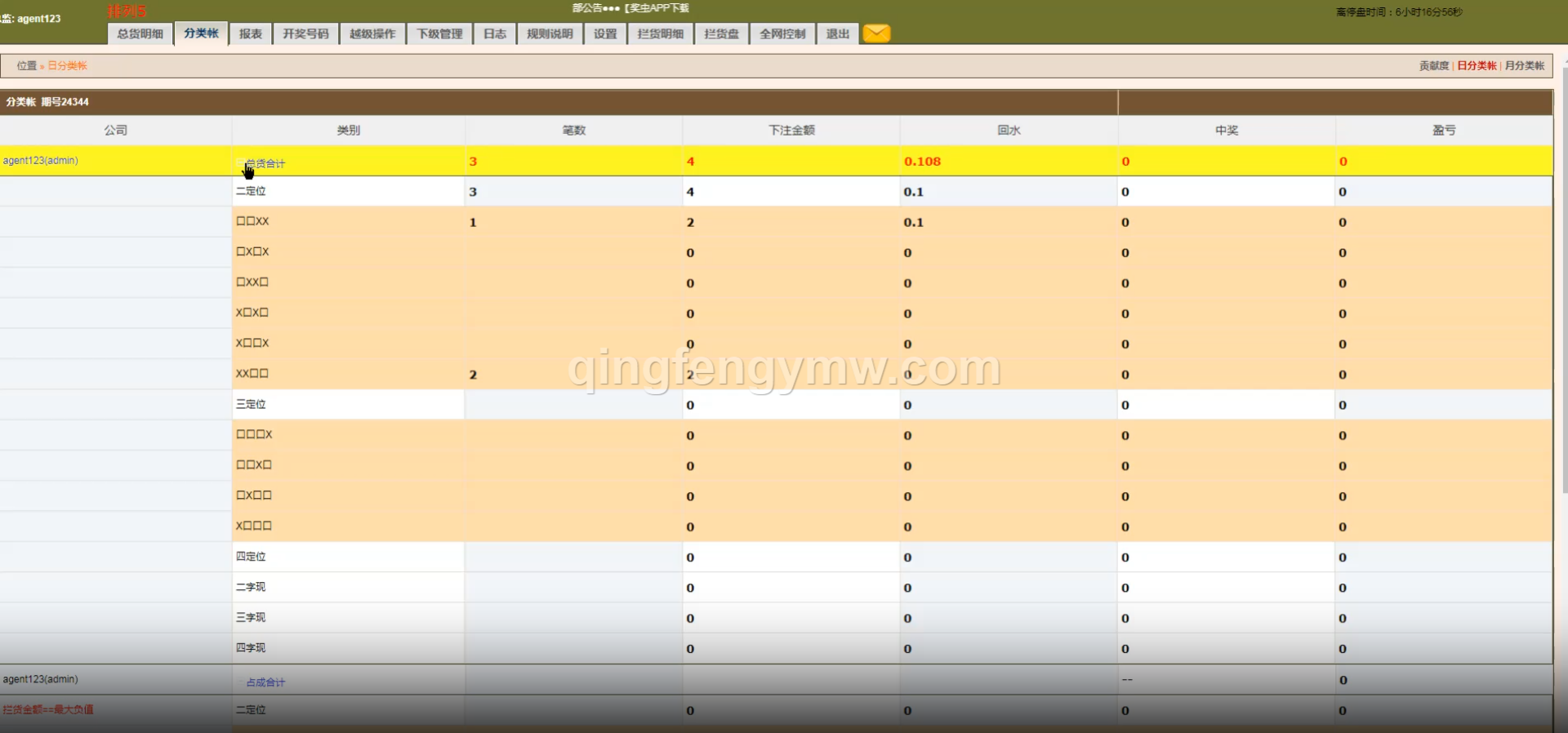Open the 开奖号码 tab
The width and height of the screenshot is (1568, 733).
tap(305, 33)
